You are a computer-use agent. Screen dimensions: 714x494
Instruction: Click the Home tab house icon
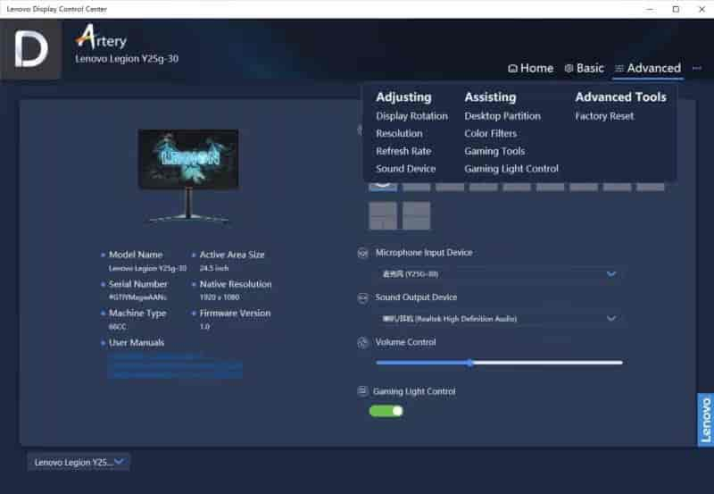[x=513, y=68]
